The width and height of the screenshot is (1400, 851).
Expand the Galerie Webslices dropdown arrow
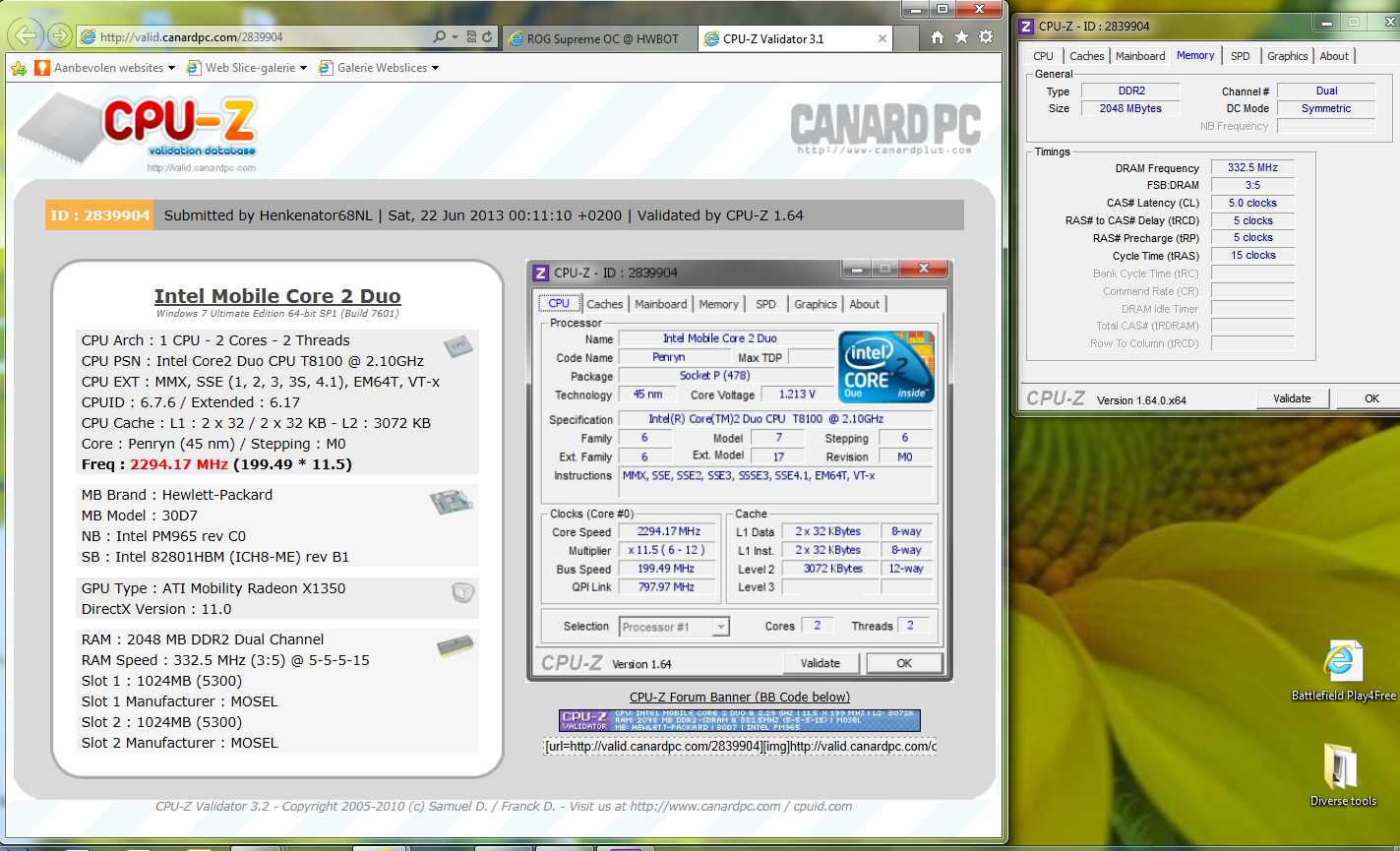click(x=435, y=68)
